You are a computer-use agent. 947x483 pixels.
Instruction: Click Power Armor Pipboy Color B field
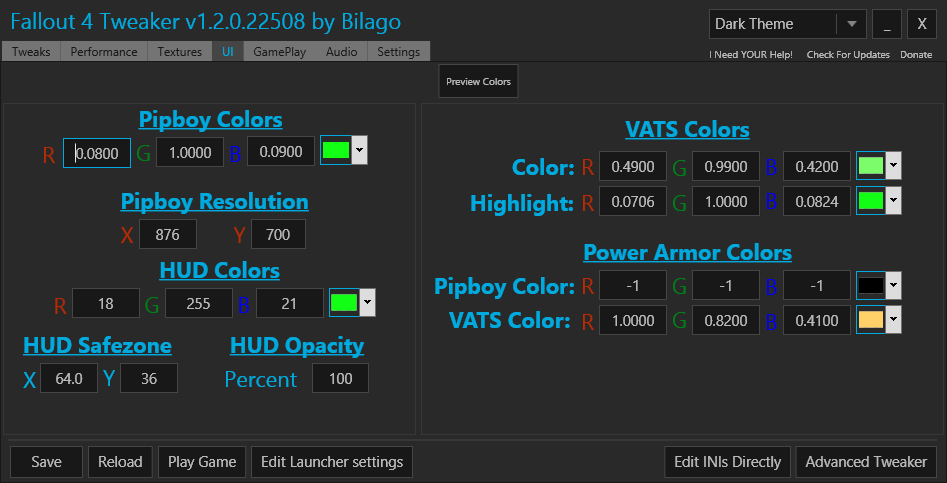coord(817,285)
